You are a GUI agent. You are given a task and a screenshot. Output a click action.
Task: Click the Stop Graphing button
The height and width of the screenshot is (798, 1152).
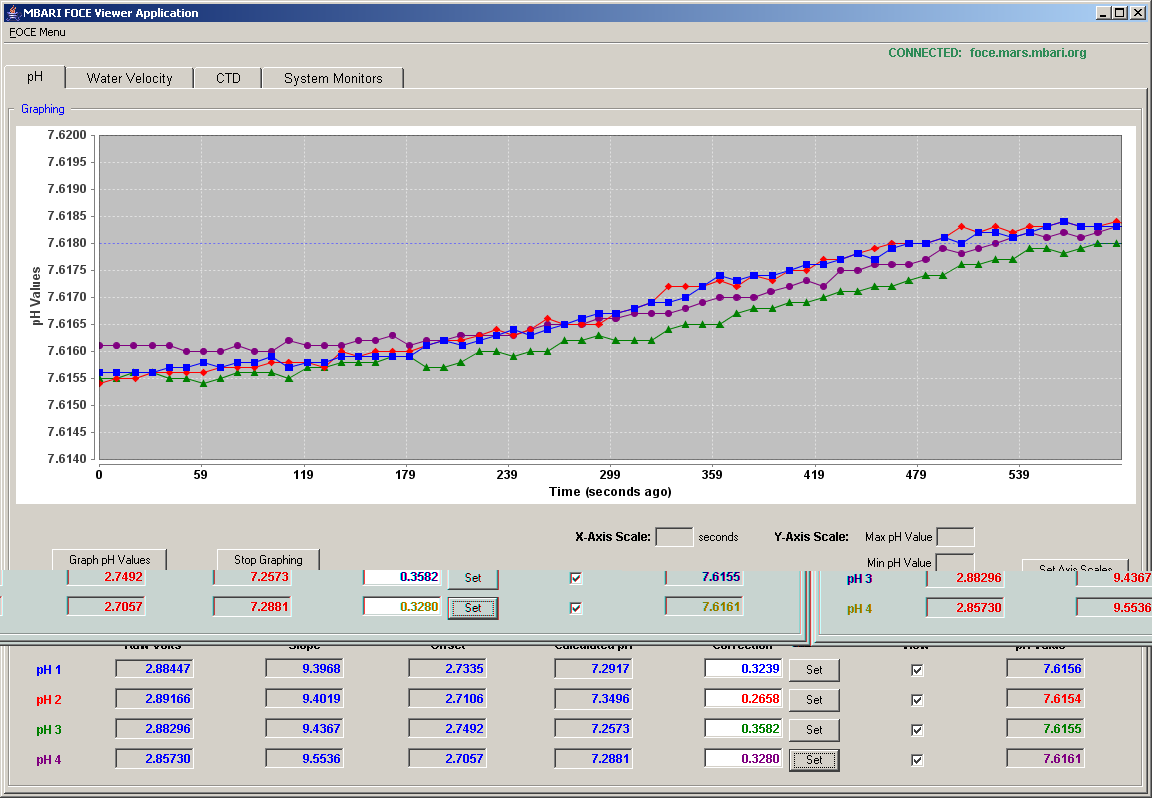click(268, 559)
